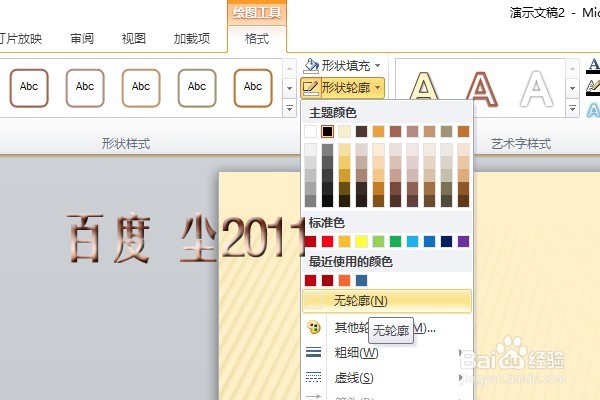Switch to the 审阅 tab
This screenshot has width=600, height=400.
coord(82,38)
